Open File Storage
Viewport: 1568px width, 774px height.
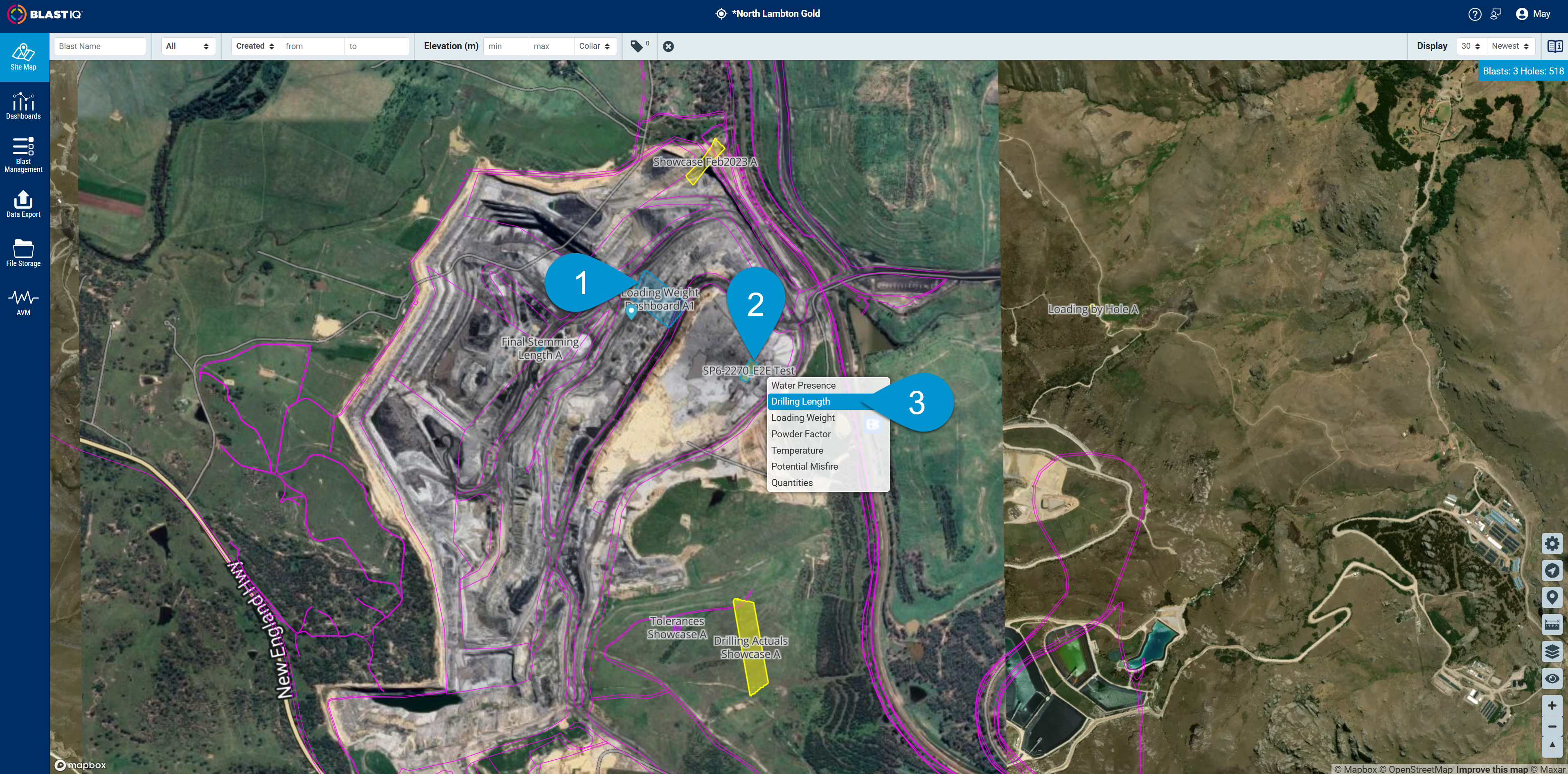click(23, 253)
